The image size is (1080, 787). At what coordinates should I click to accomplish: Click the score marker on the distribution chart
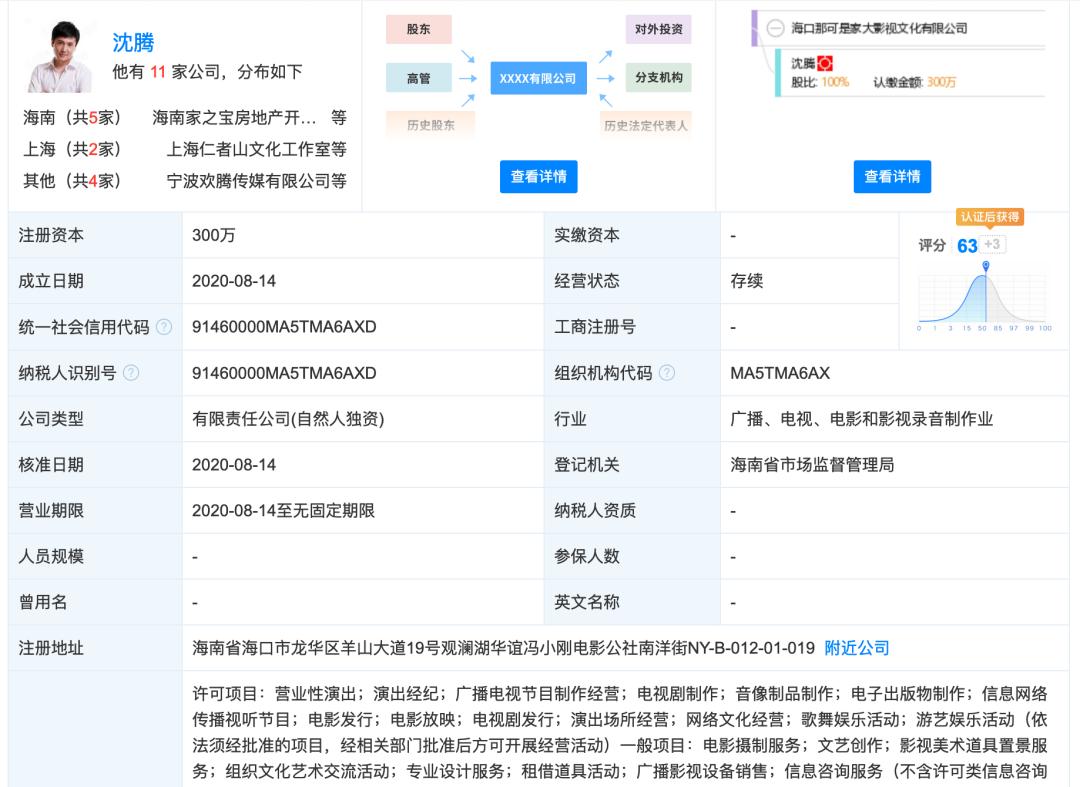[986, 266]
